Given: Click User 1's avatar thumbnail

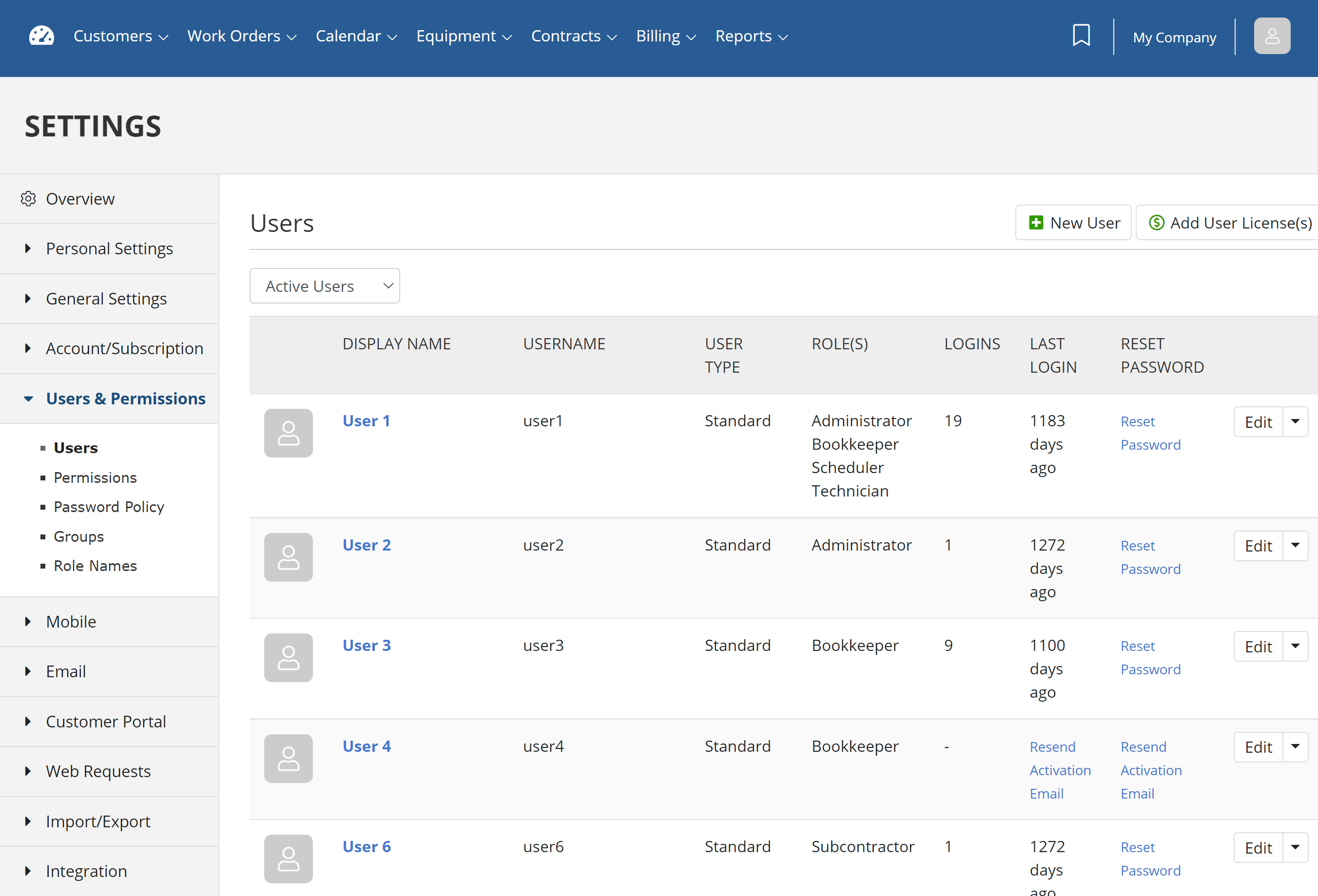Looking at the screenshot, I should [288, 433].
